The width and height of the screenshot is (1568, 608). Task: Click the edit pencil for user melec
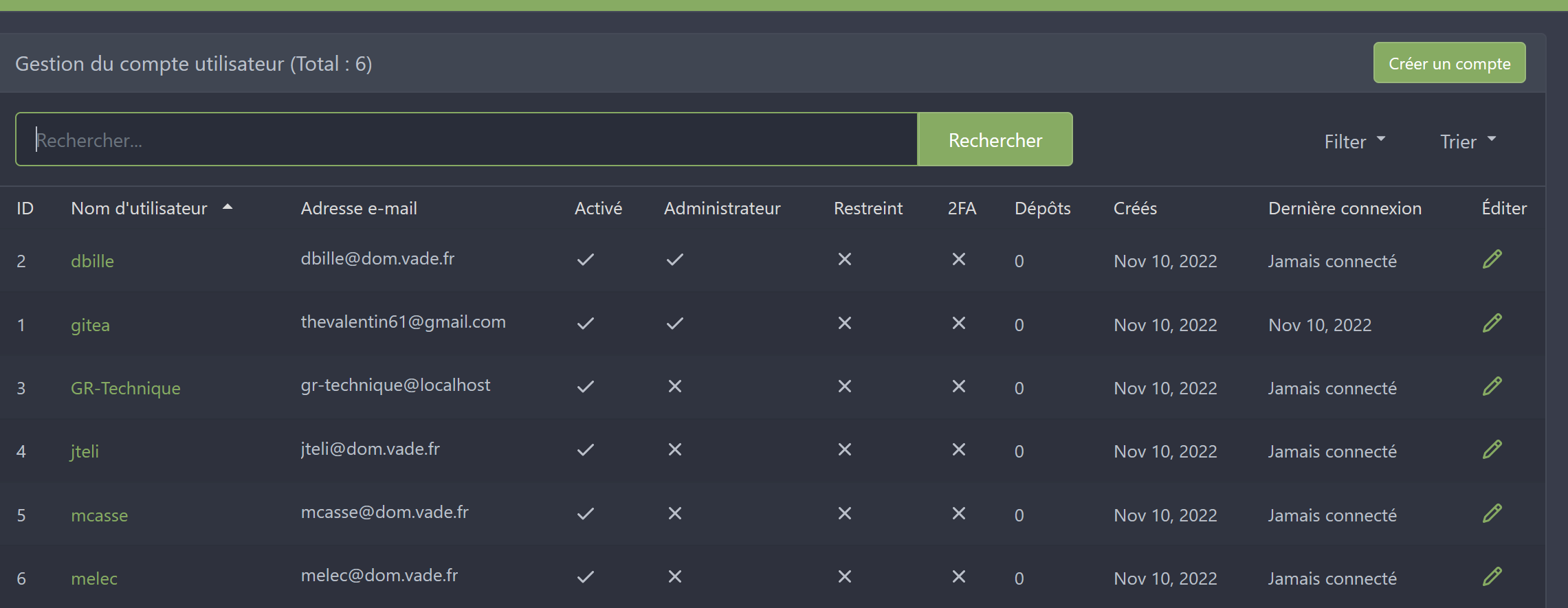(1492, 577)
